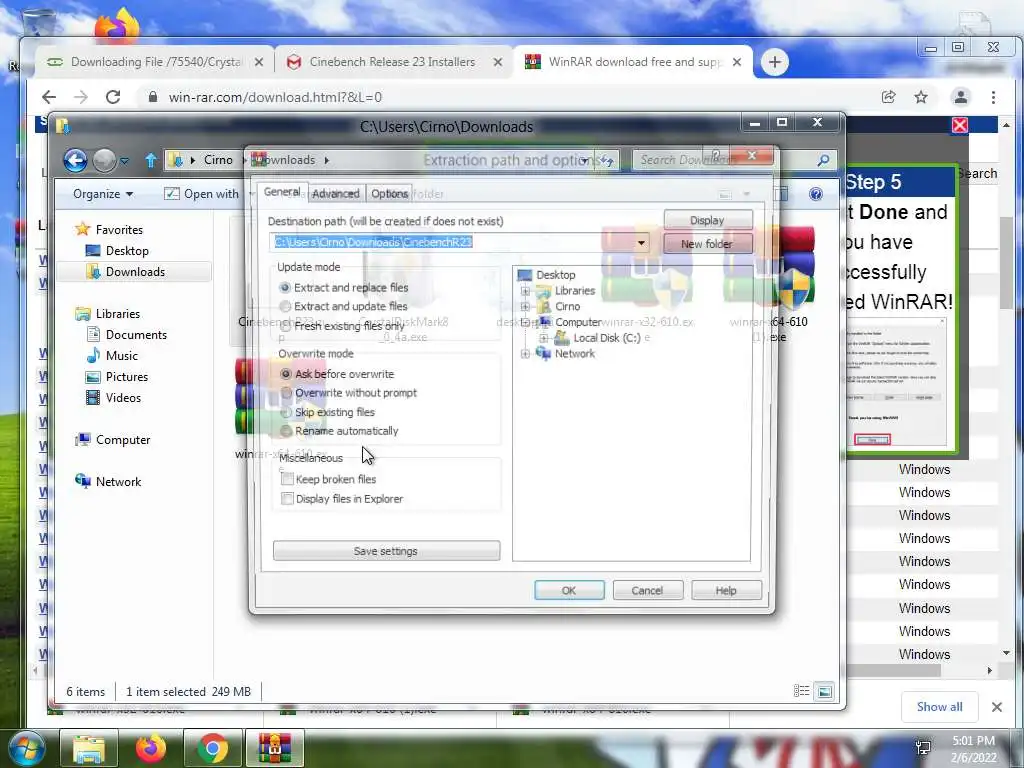The image size is (1024, 768).
Task: Click the Display button
Action: (708, 221)
